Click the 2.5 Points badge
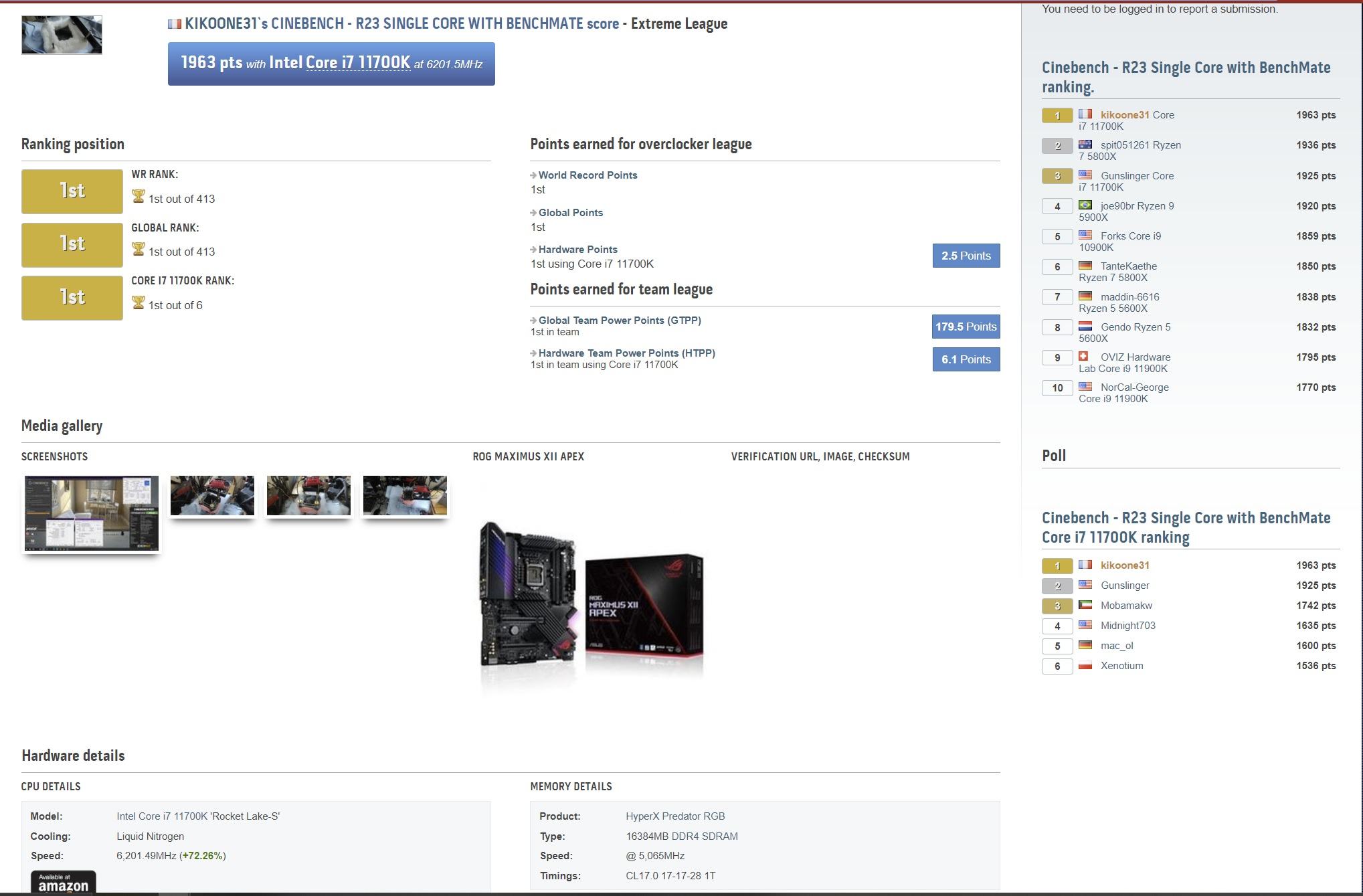The height and width of the screenshot is (896, 1363). pos(966,256)
